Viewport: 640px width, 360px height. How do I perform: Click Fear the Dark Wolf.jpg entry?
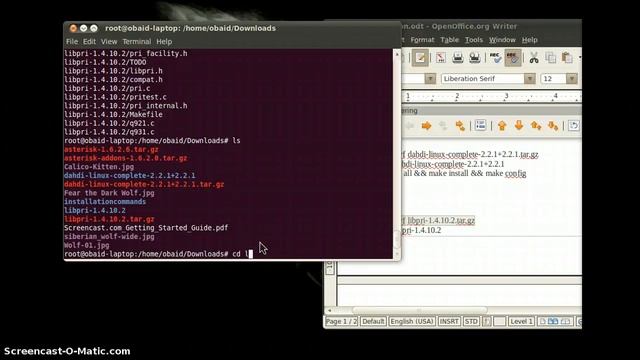(x=109, y=193)
